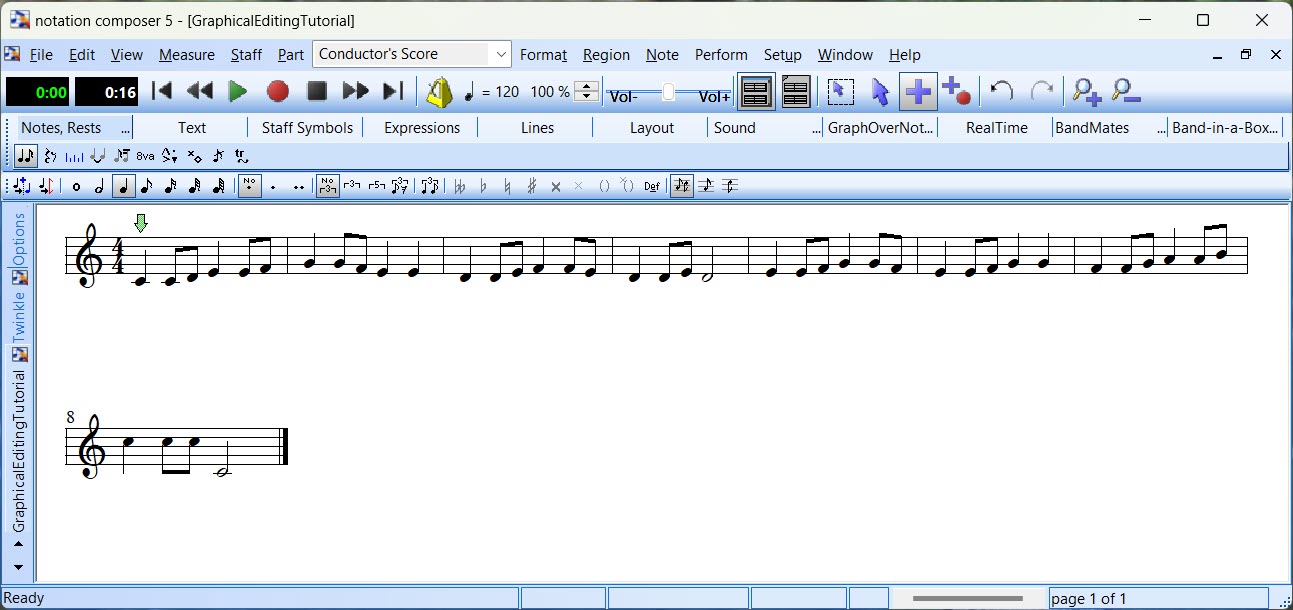
Task: Click the metronome icon
Action: click(439, 92)
